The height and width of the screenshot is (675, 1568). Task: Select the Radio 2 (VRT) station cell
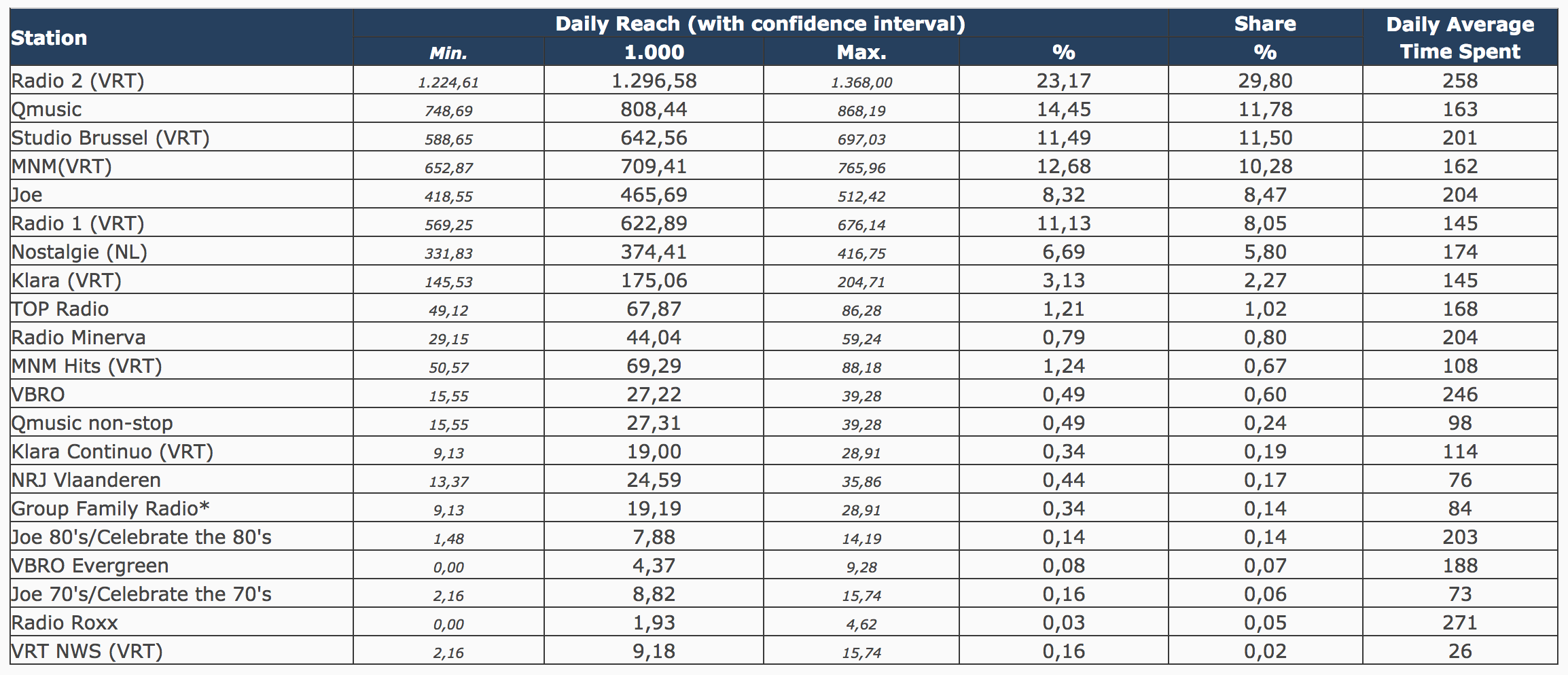click(x=78, y=81)
